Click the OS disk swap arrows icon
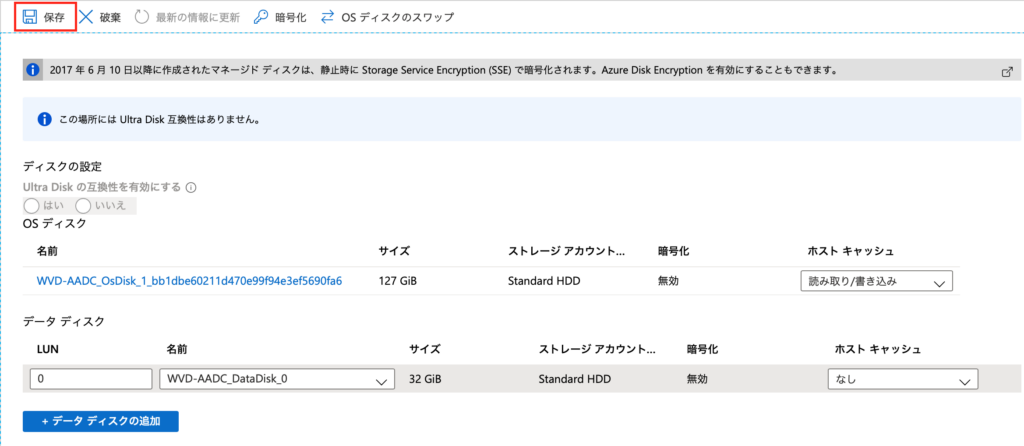Image resolution: width=1024 pixels, height=446 pixels. (x=327, y=17)
